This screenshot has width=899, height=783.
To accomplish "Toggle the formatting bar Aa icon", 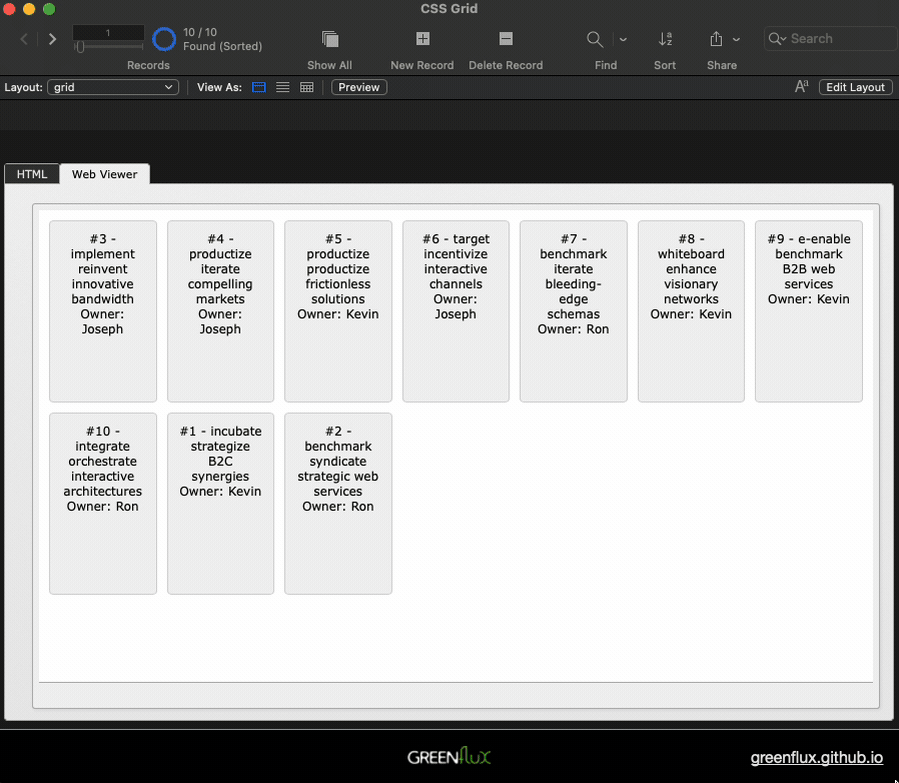I will click(x=801, y=87).
